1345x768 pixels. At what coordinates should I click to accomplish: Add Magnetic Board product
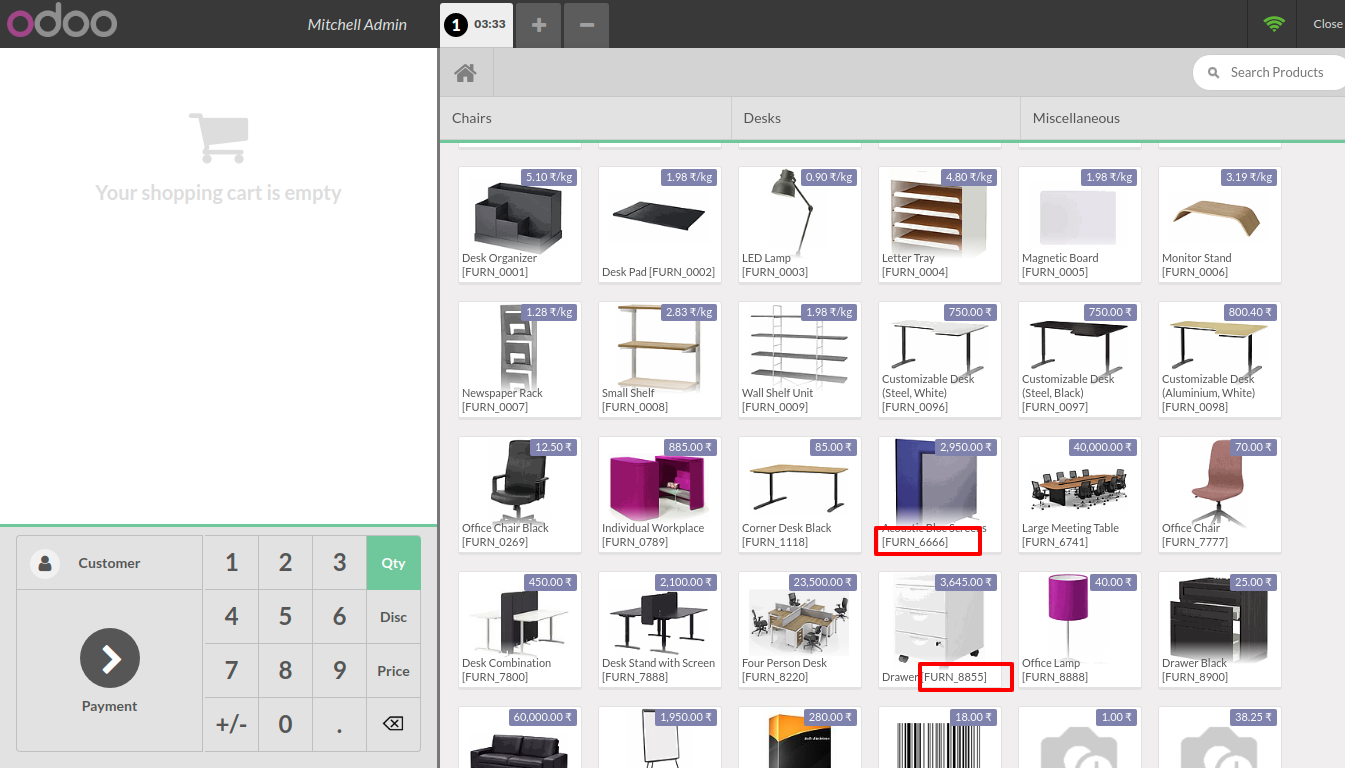tap(1080, 225)
